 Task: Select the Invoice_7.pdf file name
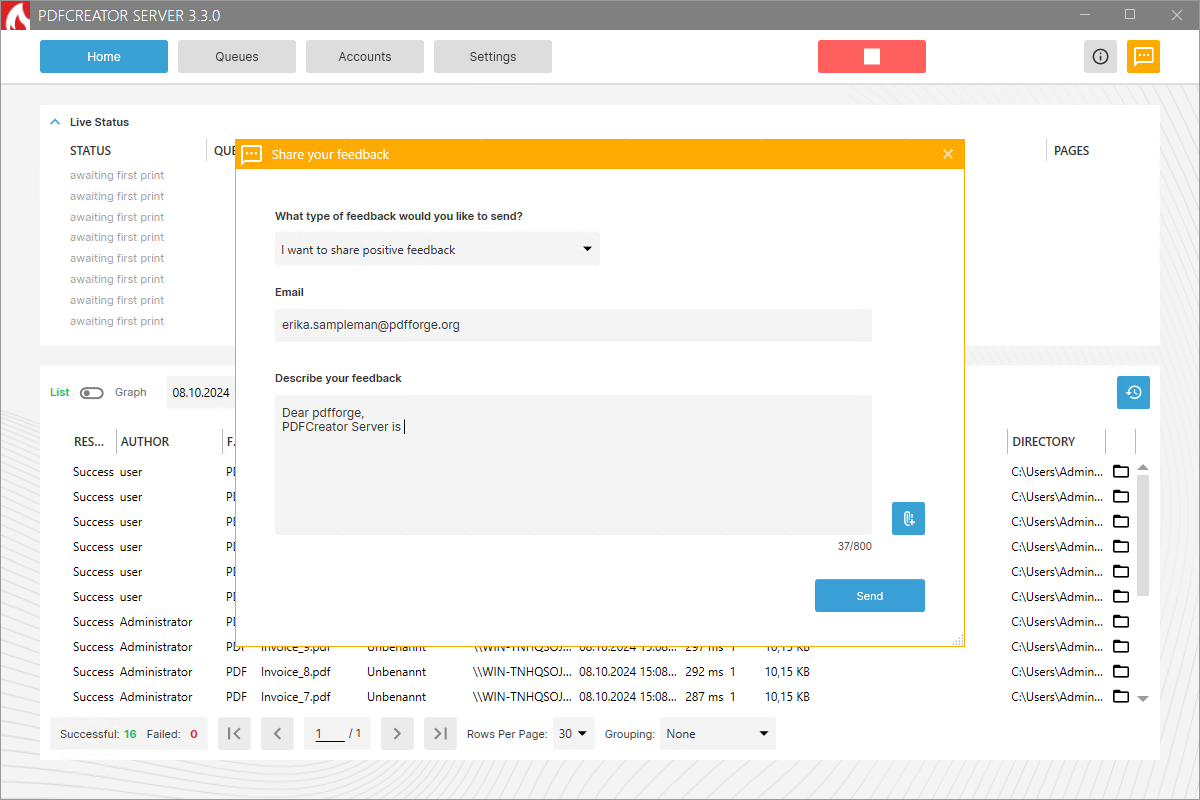296,697
